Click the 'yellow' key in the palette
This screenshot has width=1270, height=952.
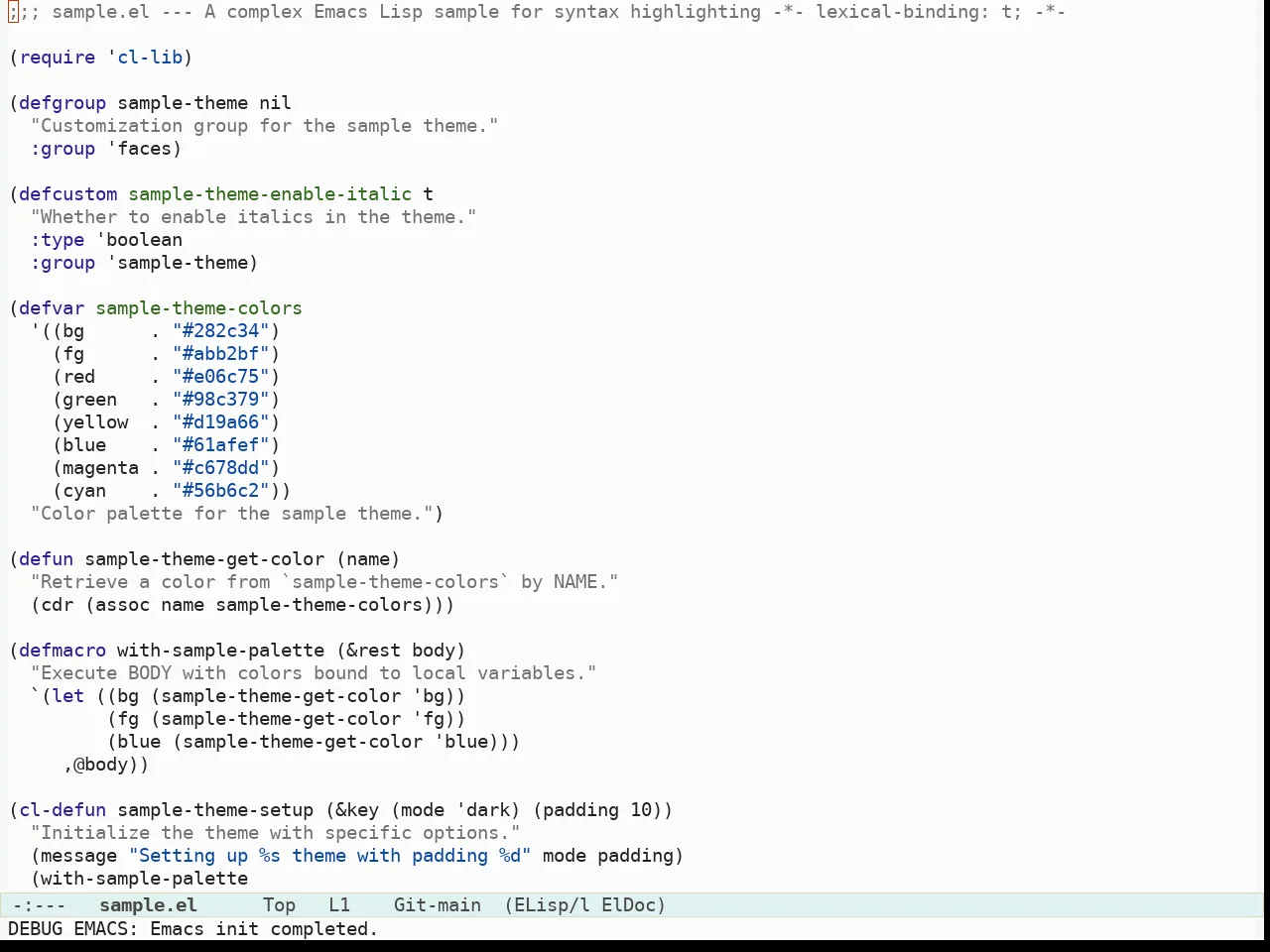click(x=95, y=422)
